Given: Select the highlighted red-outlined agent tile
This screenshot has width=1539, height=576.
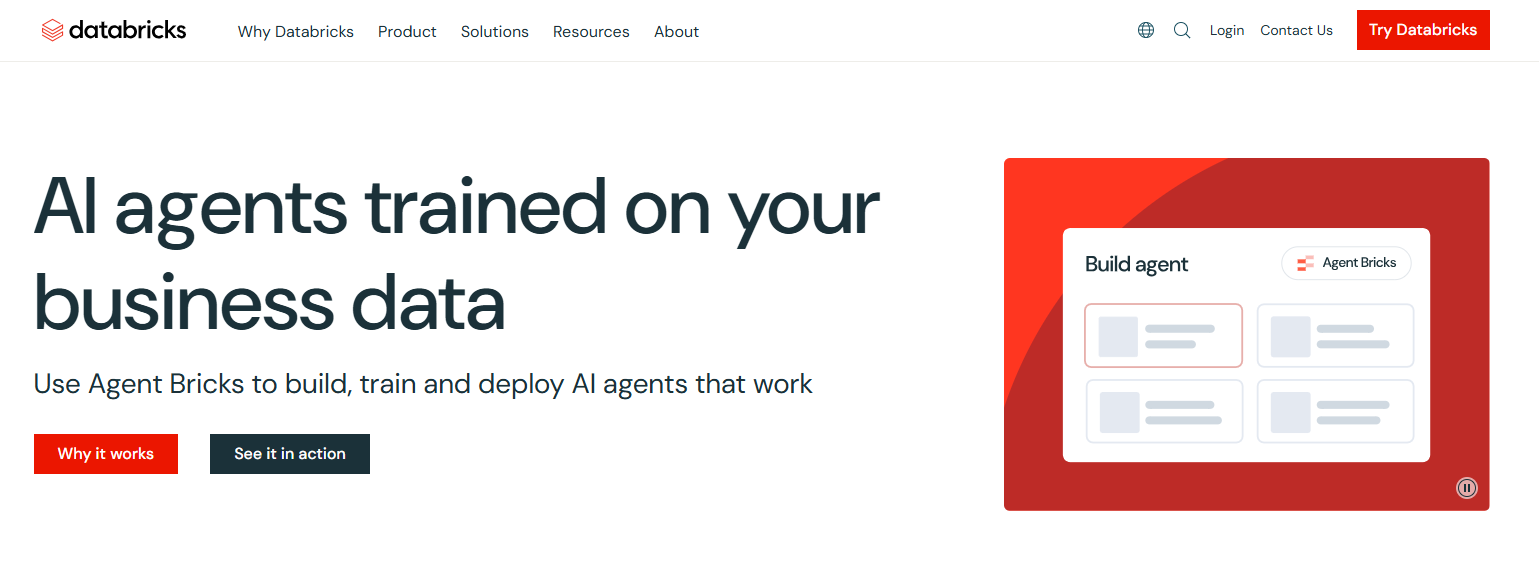Looking at the screenshot, I should tap(1163, 336).
